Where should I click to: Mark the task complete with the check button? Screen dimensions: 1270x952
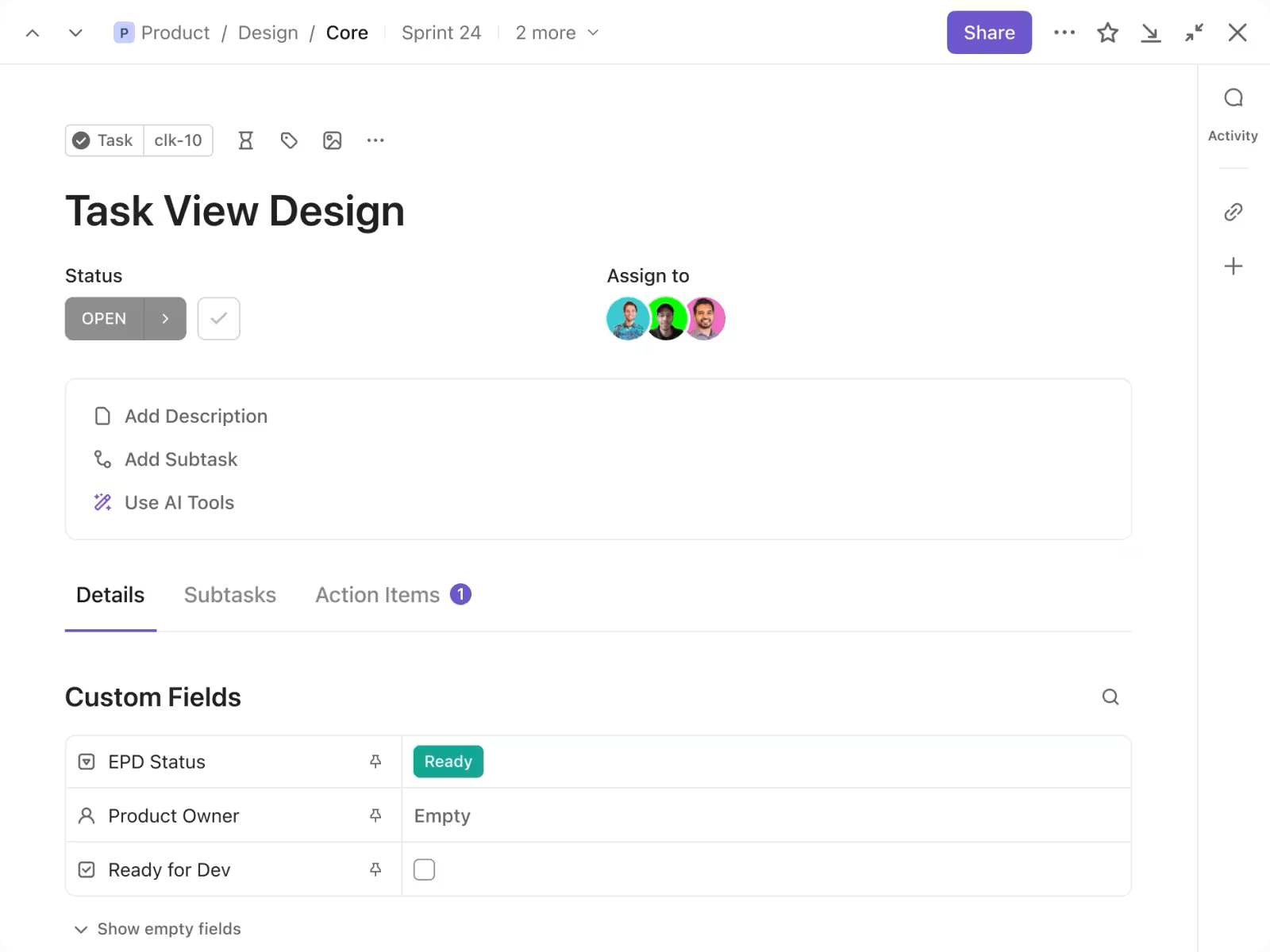click(x=218, y=318)
